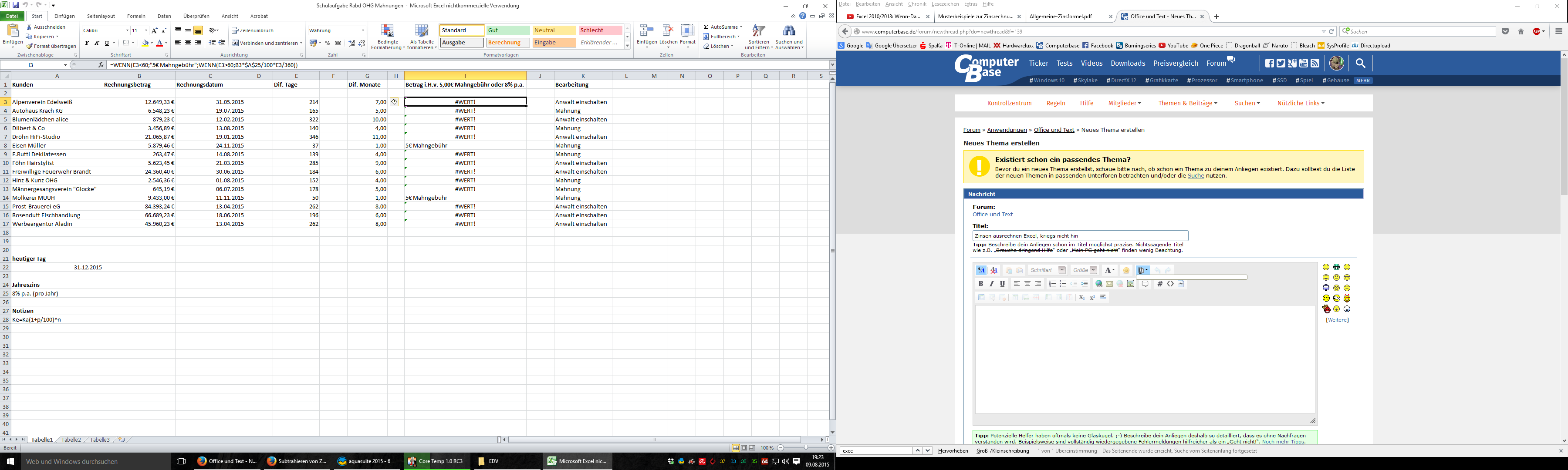Open the Calibri font name dropdown
This screenshot has width=1568, height=470.
coord(127,30)
